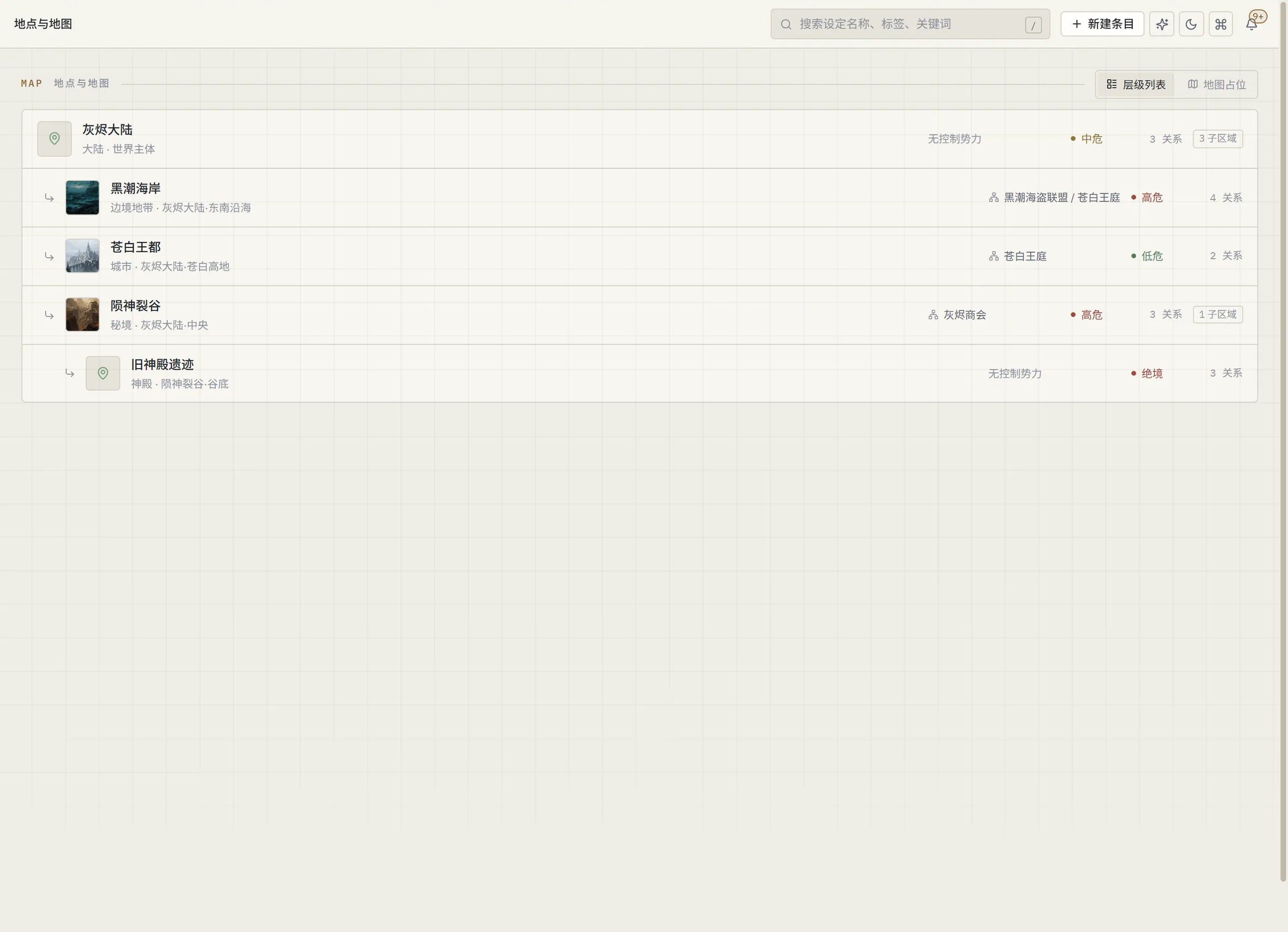This screenshot has height=932, width=1288.
Task: Click faction icon next to 灰烬商会
Action: pyautogui.click(x=933, y=314)
